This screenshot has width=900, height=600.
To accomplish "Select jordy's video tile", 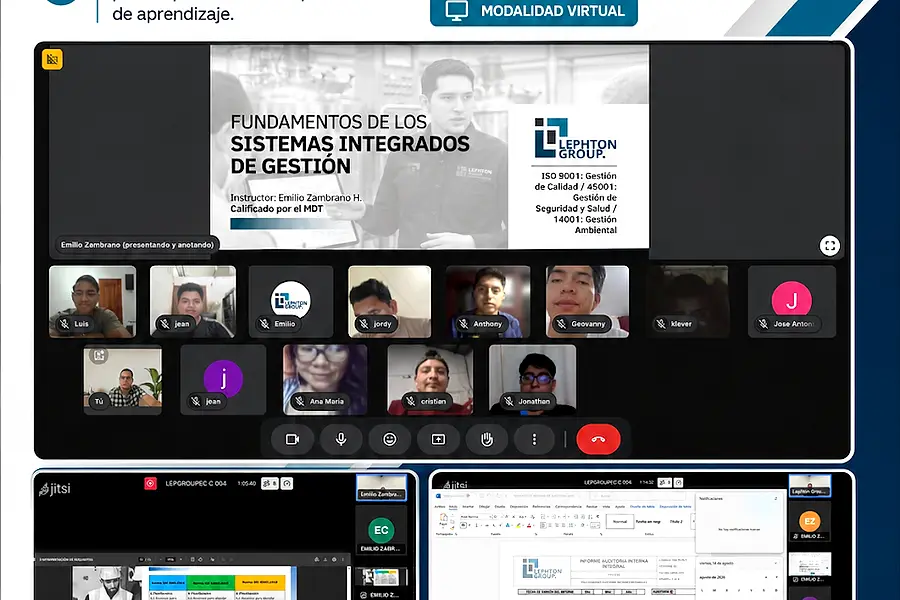I will pyautogui.click(x=390, y=301).
